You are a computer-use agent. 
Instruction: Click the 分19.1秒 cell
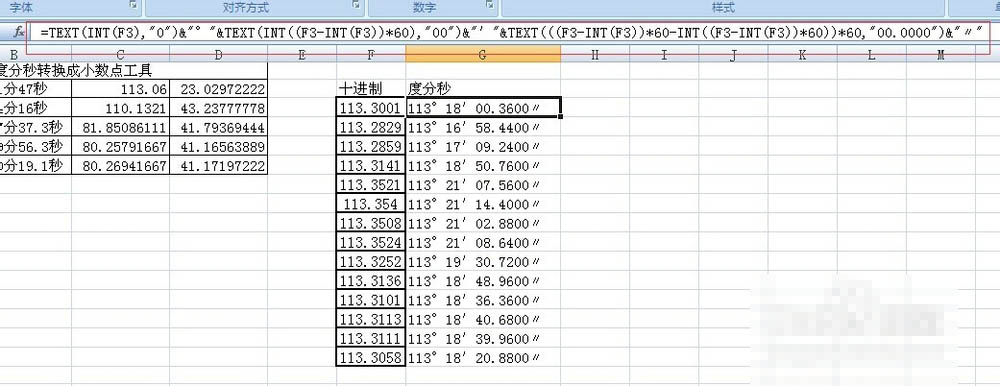(x=36, y=166)
